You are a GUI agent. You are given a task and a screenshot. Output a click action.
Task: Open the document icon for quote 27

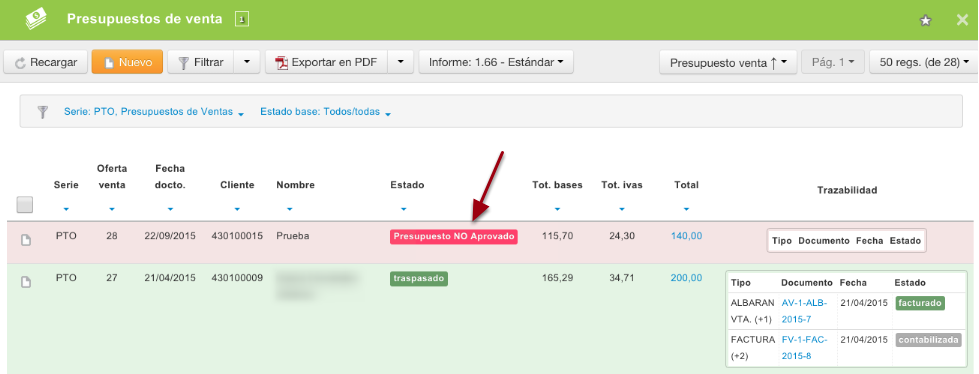[26, 282]
